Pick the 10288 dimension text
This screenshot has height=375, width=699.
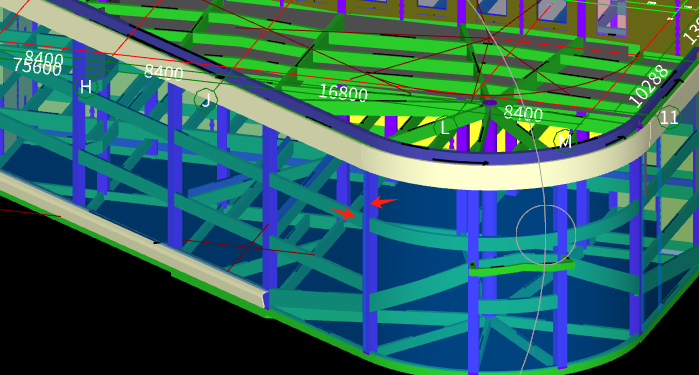pos(650,86)
